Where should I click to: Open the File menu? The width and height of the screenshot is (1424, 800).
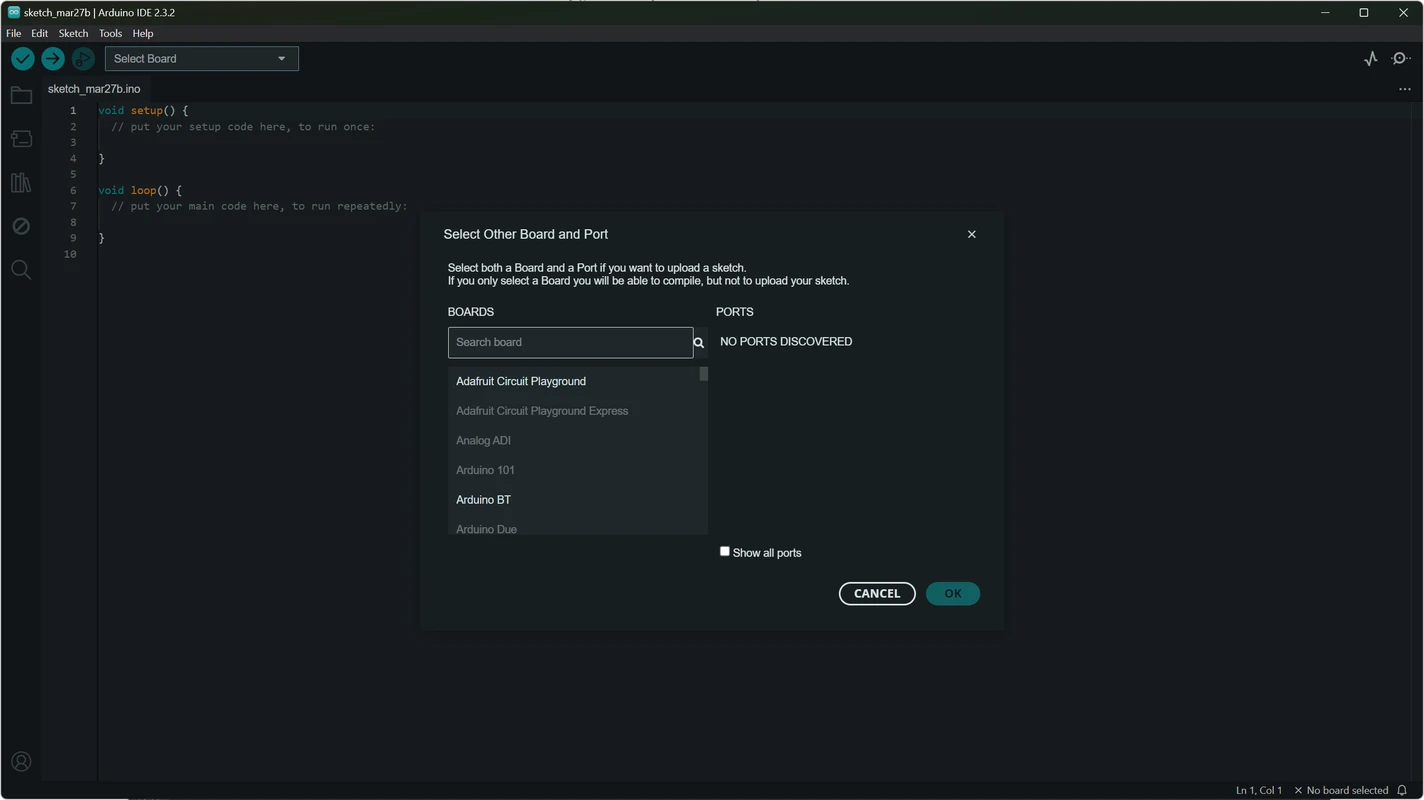point(14,33)
